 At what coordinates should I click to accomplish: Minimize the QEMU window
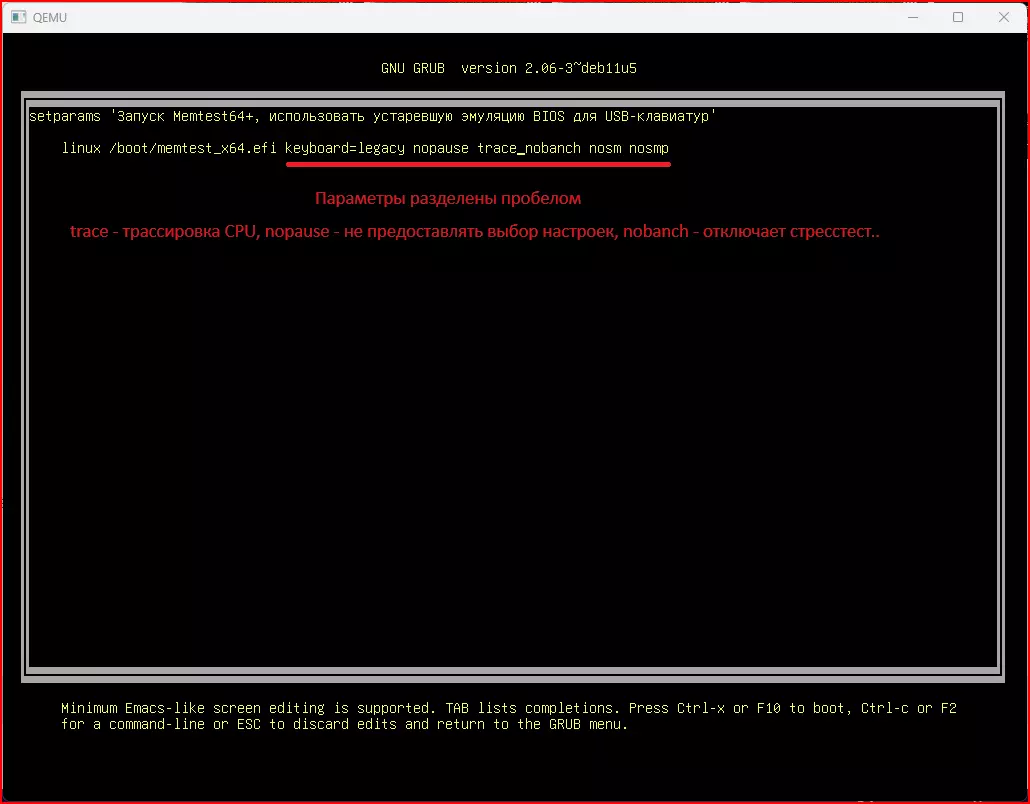coord(913,17)
